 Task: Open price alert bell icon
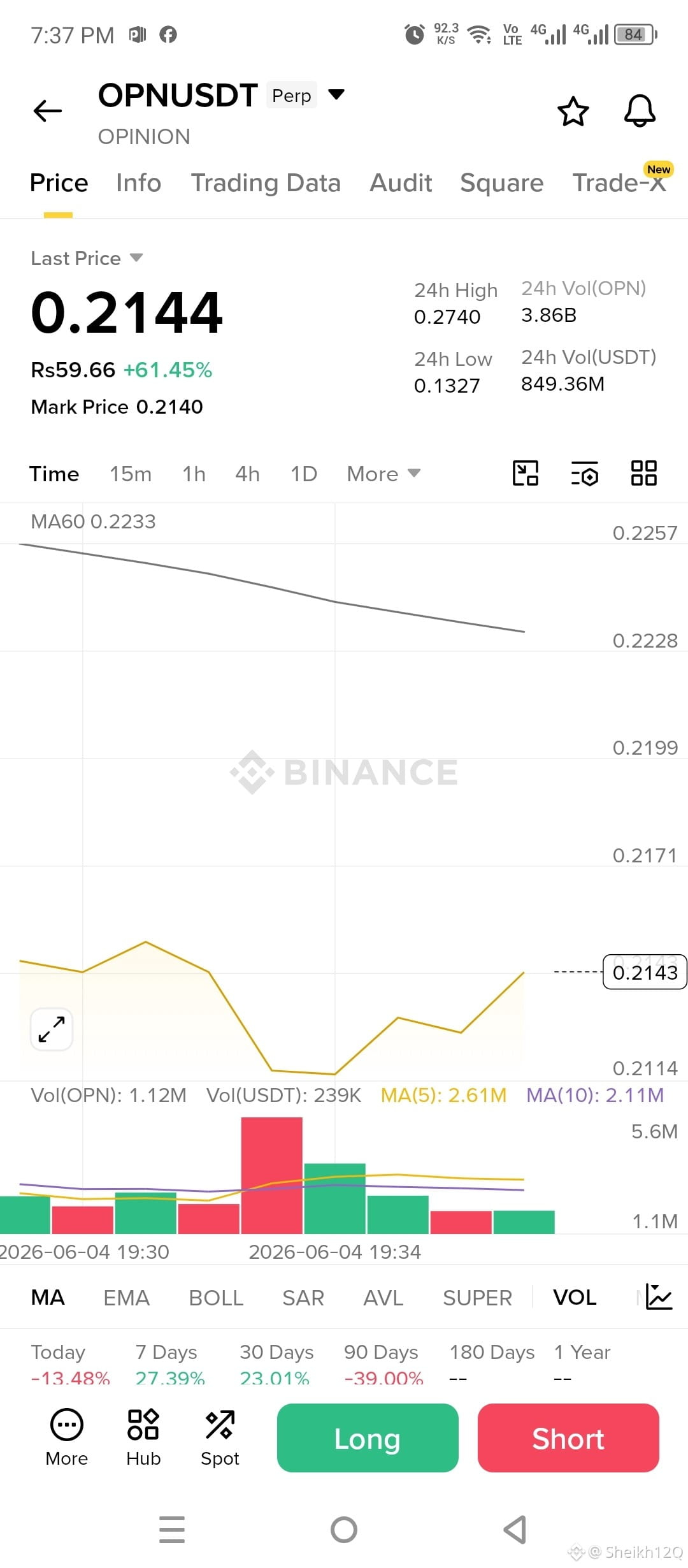point(640,111)
